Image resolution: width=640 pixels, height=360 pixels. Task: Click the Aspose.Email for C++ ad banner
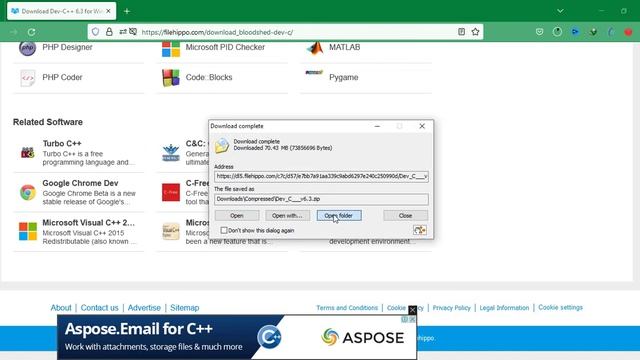pyautogui.click(x=237, y=337)
